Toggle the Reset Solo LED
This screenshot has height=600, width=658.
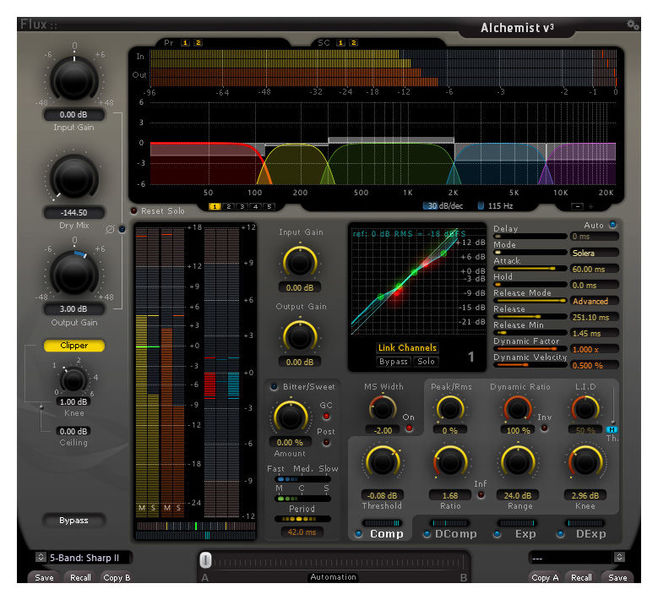click(134, 211)
